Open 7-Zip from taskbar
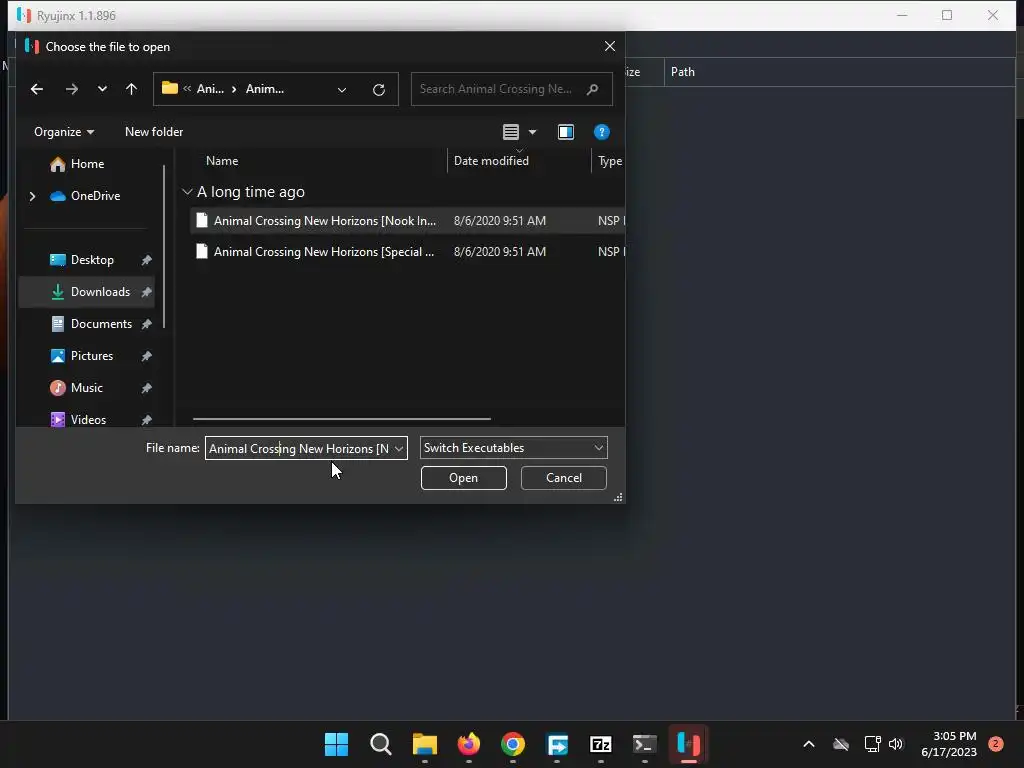Viewport: 1024px width, 768px height. [601, 744]
